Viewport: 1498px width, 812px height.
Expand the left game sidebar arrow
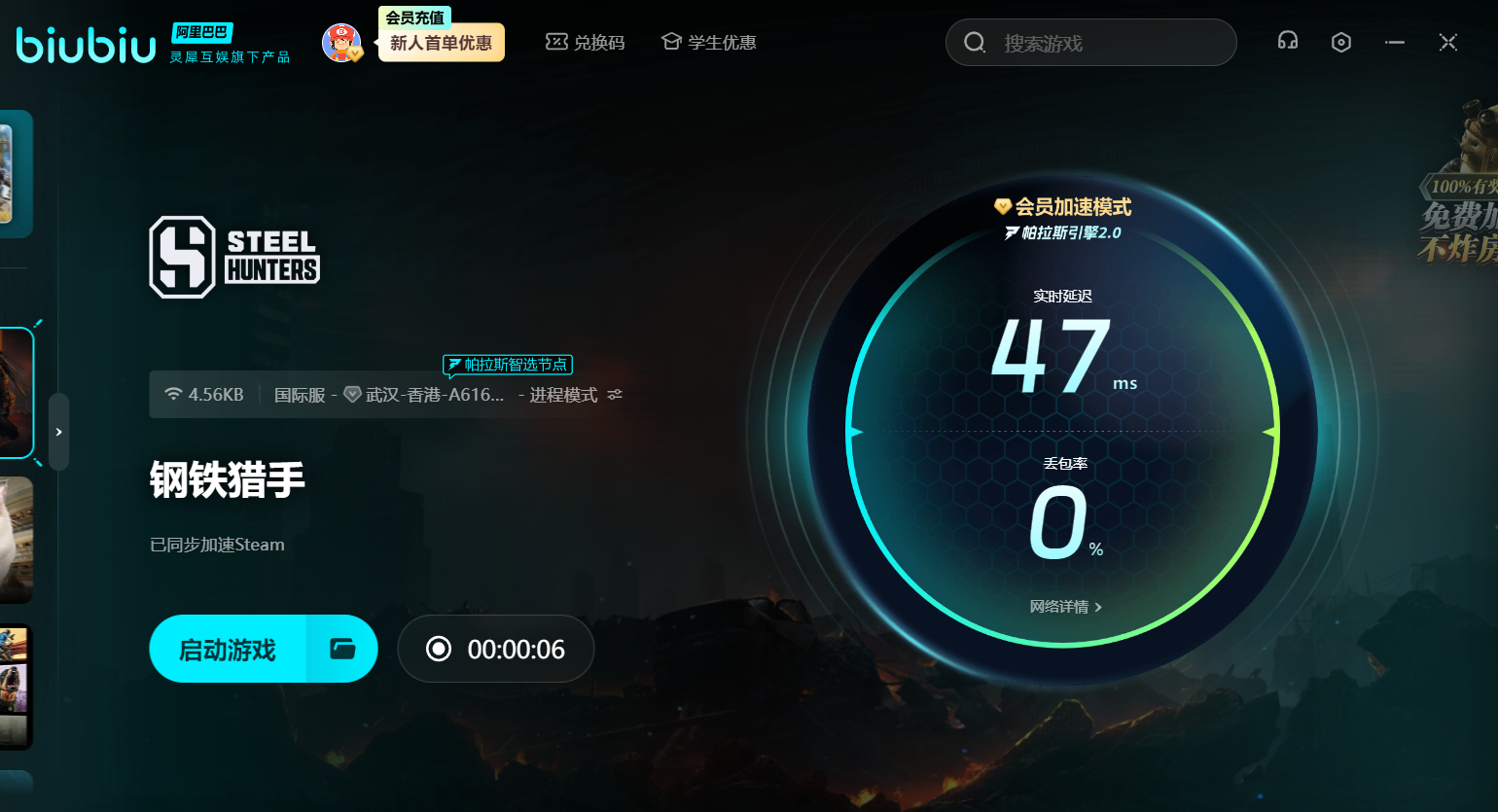point(59,432)
